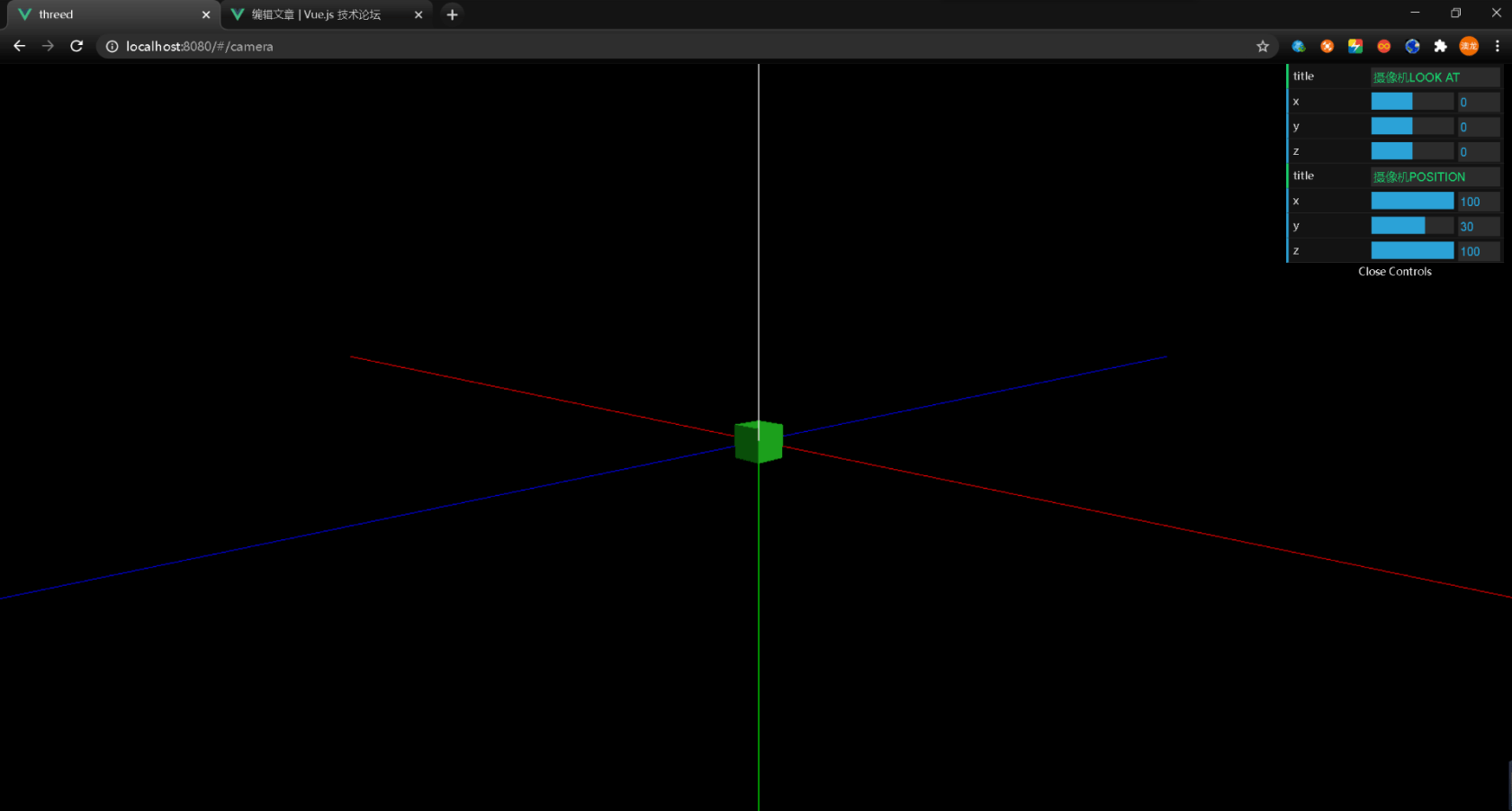Bookmark this page with the star icon
1512x811 pixels.
1263,46
